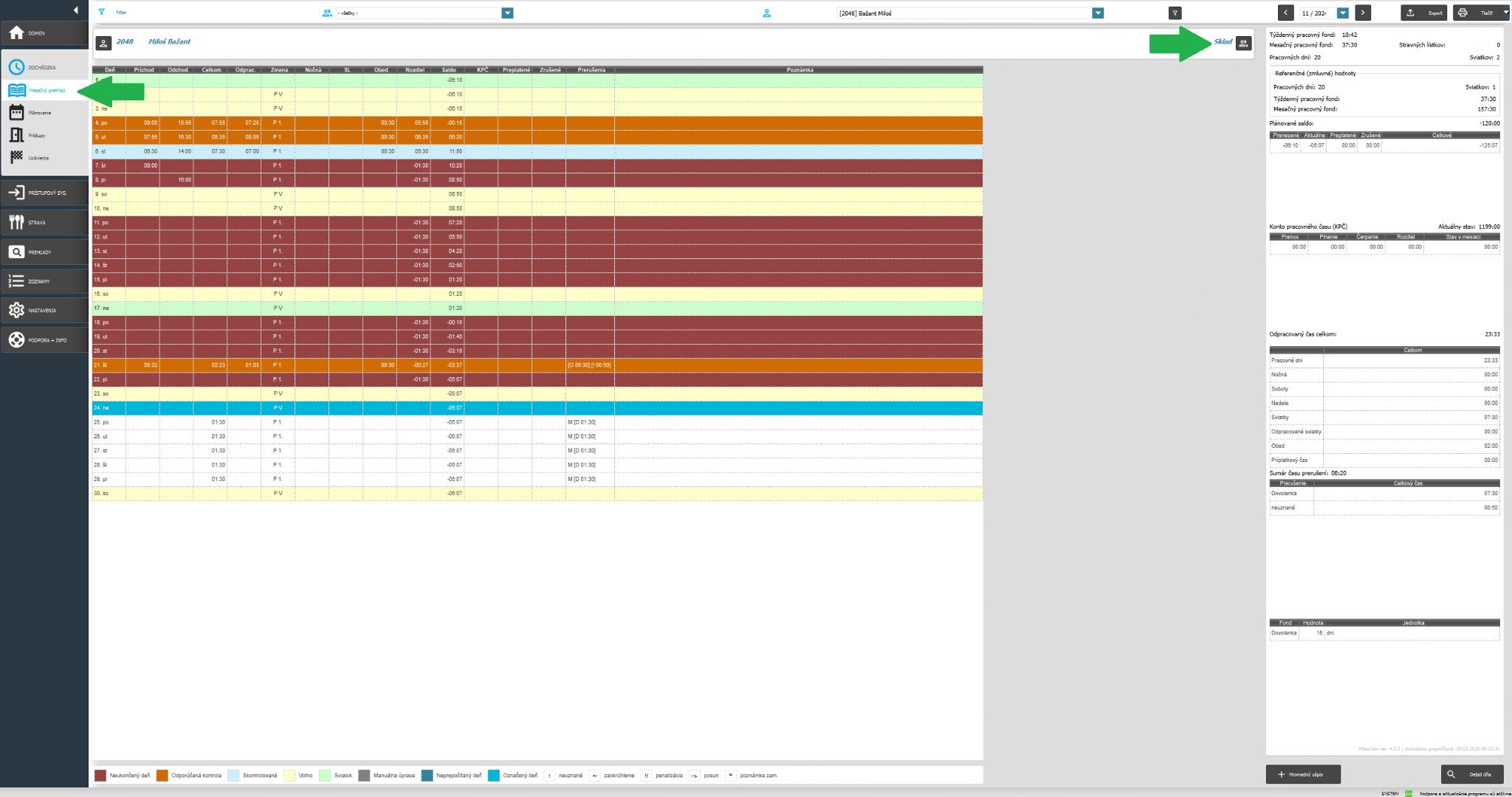
Task: Open the Tlačiť print dropdown arrow
Action: tap(1506, 13)
